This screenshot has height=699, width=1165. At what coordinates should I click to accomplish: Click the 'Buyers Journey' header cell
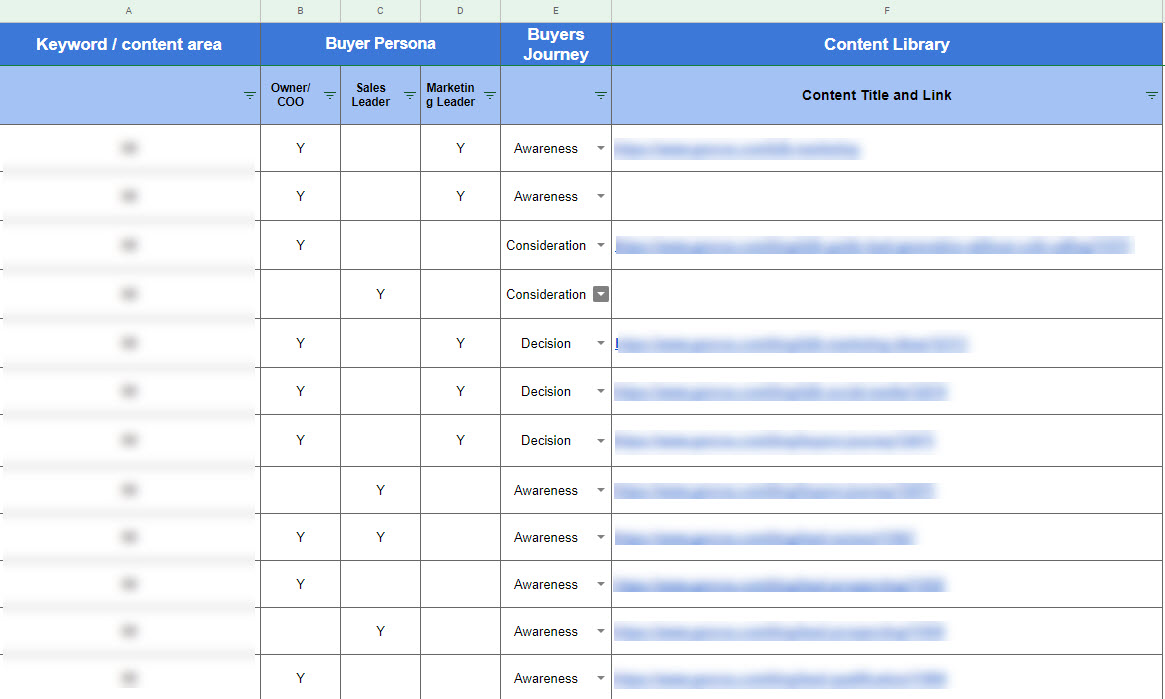(556, 45)
